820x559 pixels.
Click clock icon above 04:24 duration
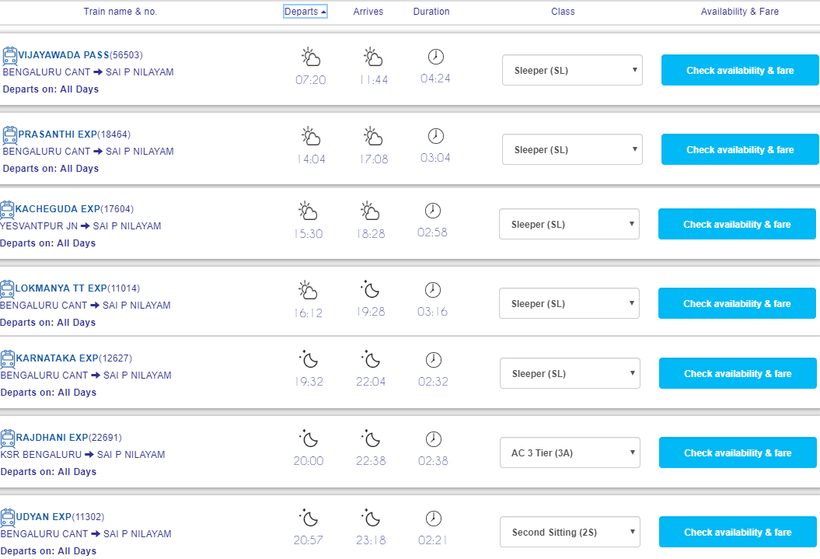pos(435,57)
